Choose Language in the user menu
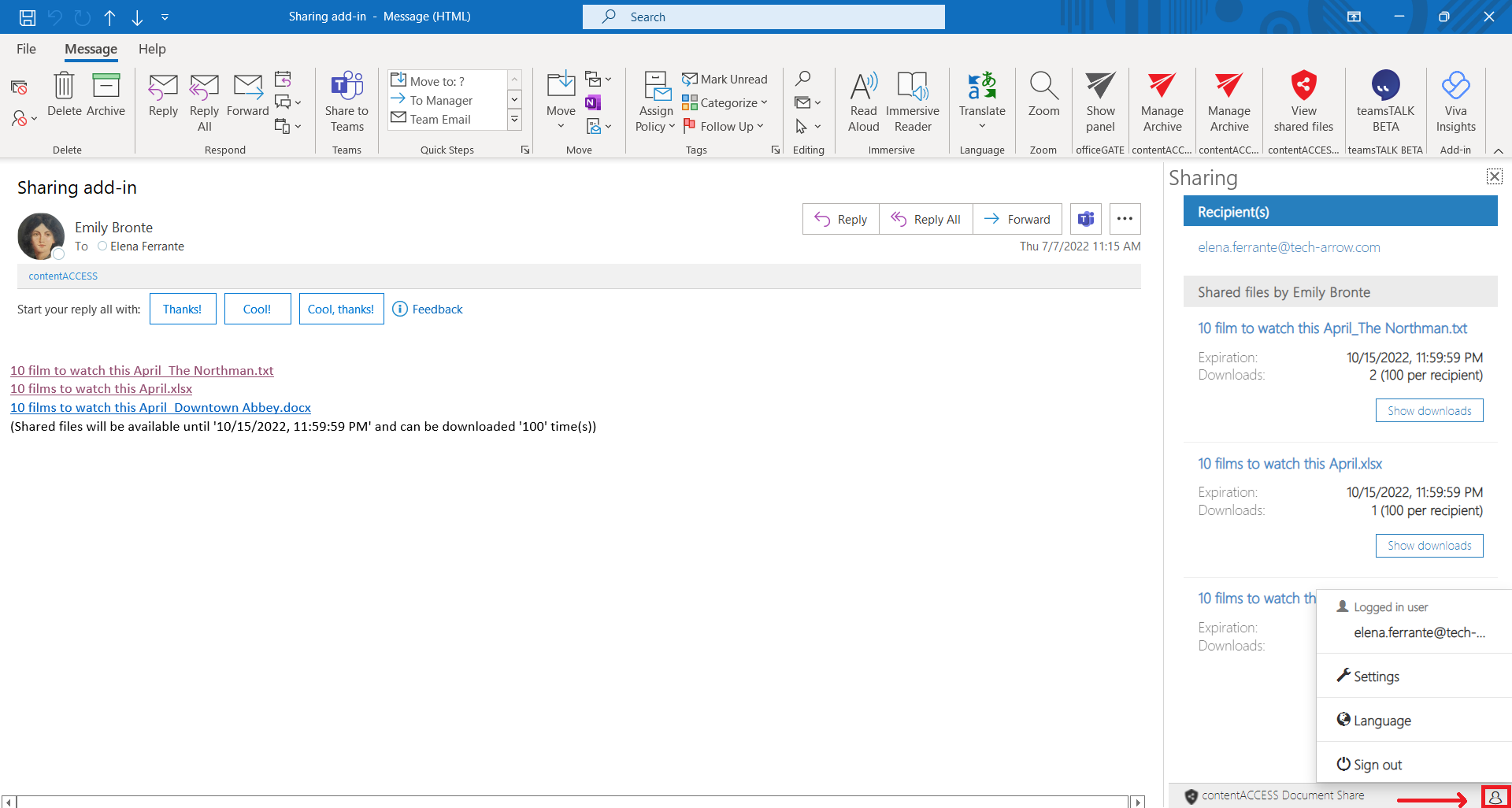This screenshot has height=808, width=1512. [1381, 721]
